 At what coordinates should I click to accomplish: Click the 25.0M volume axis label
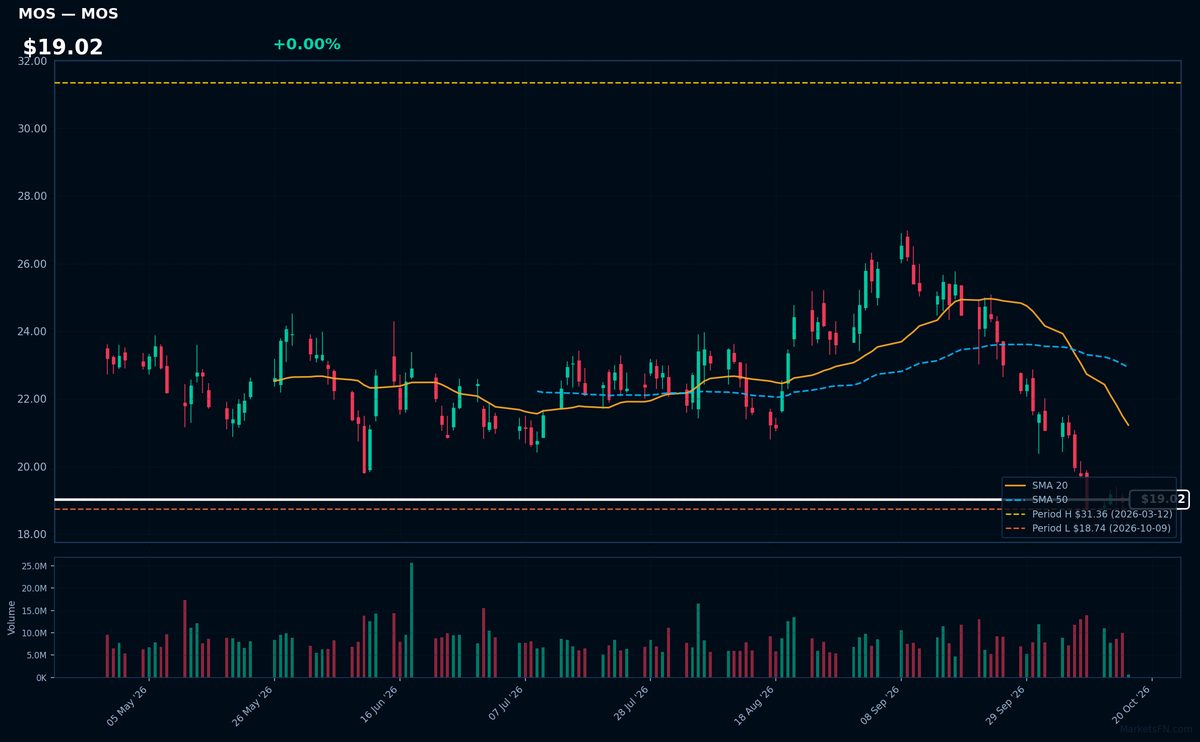point(34,566)
